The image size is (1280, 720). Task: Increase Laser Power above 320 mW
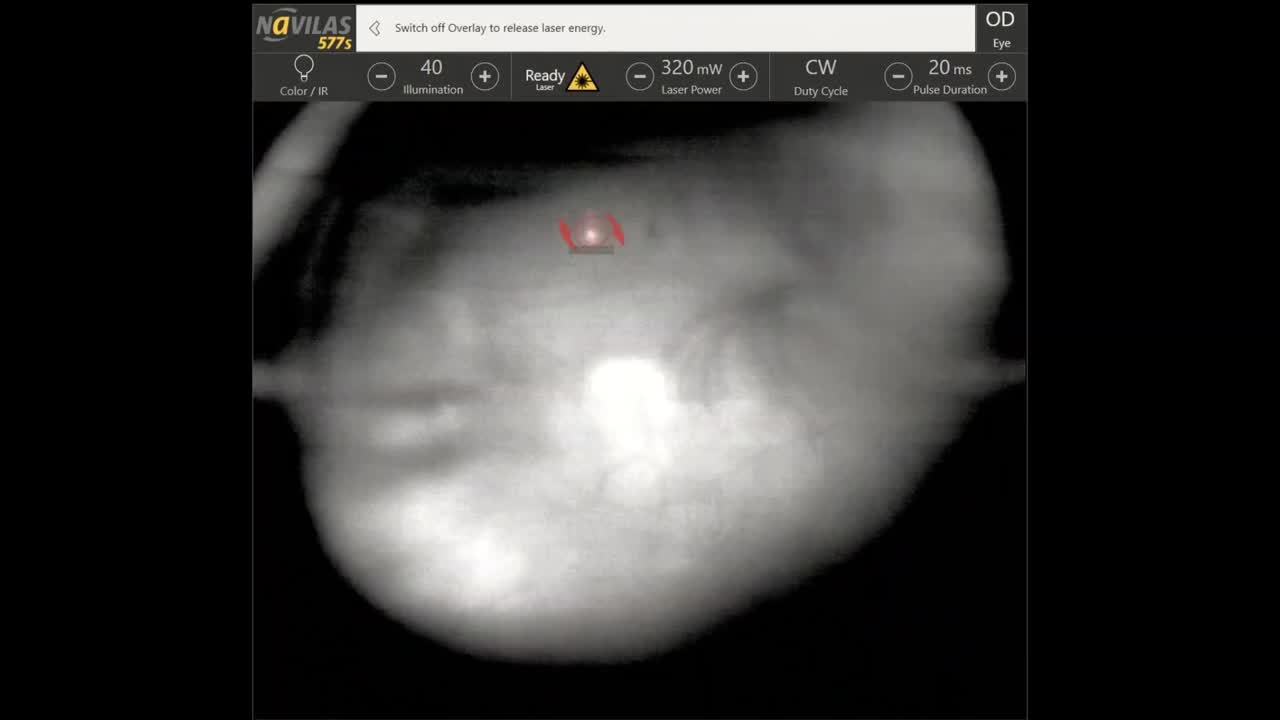[x=743, y=76]
